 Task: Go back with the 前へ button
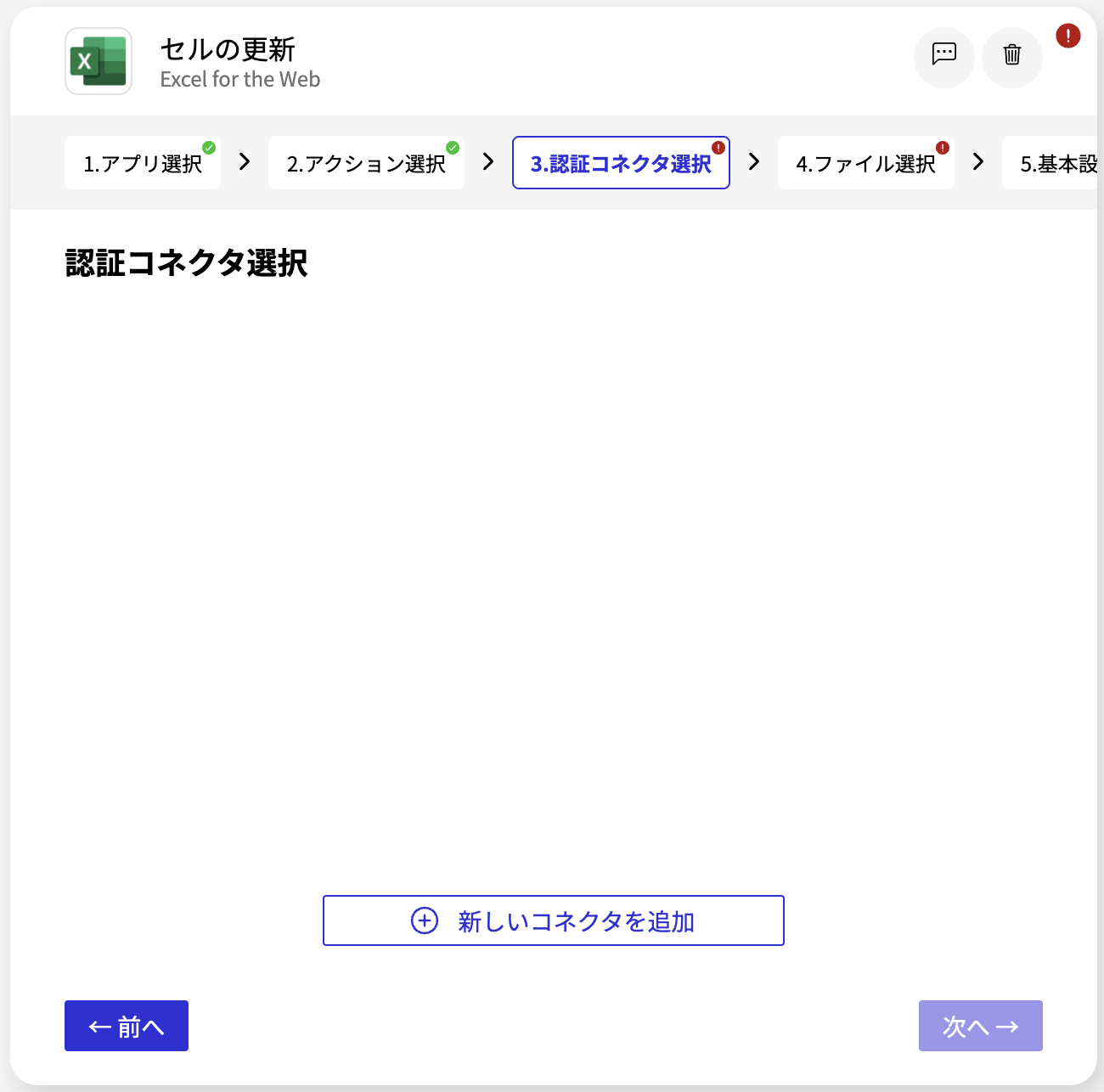click(x=127, y=1026)
